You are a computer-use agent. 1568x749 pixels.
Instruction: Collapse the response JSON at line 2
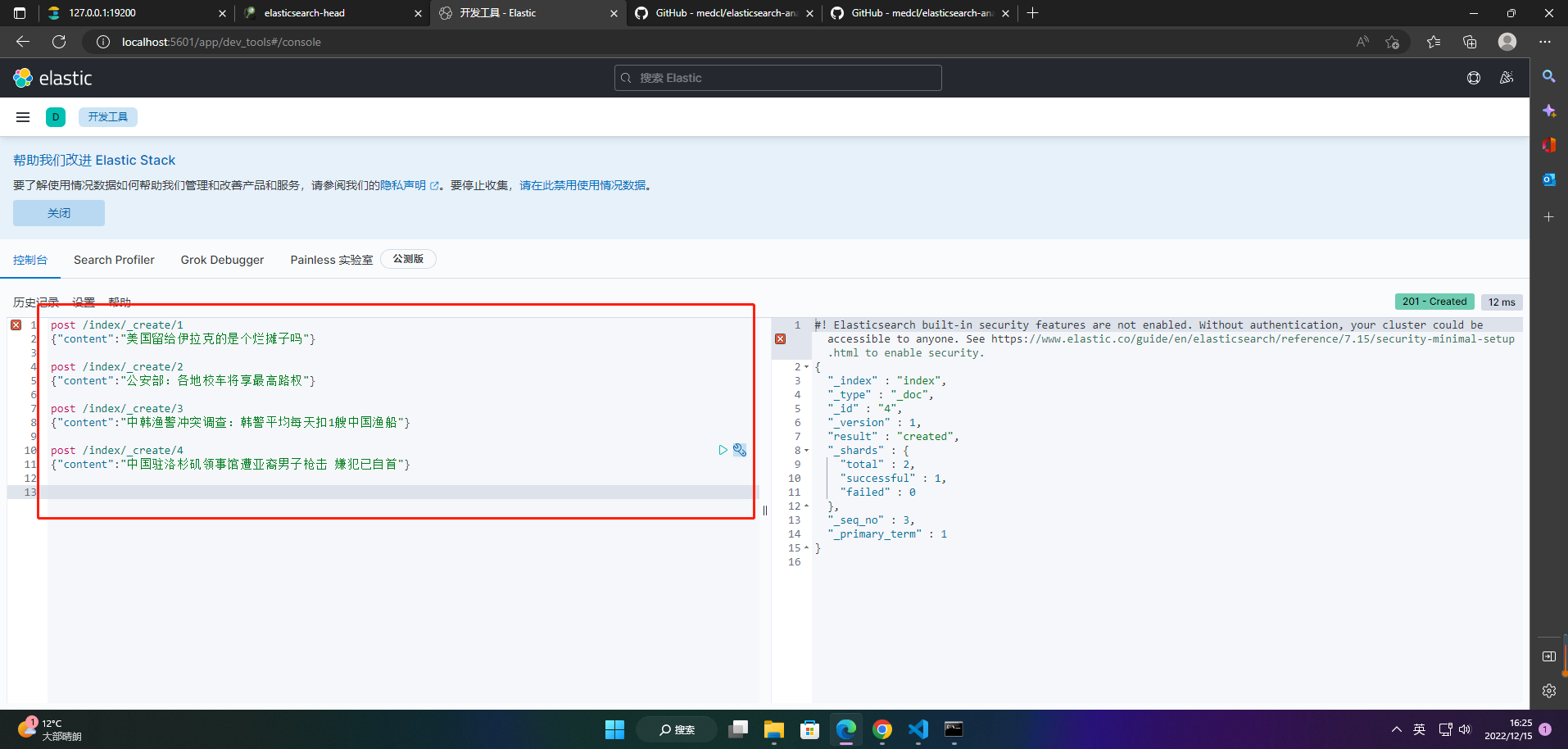click(x=806, y=367)
